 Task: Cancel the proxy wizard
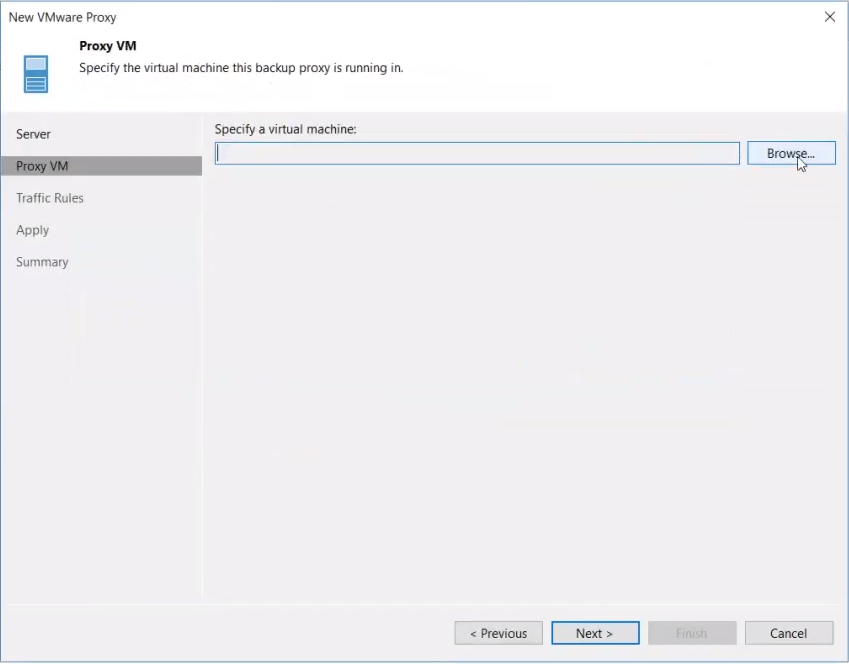point(788,633)
